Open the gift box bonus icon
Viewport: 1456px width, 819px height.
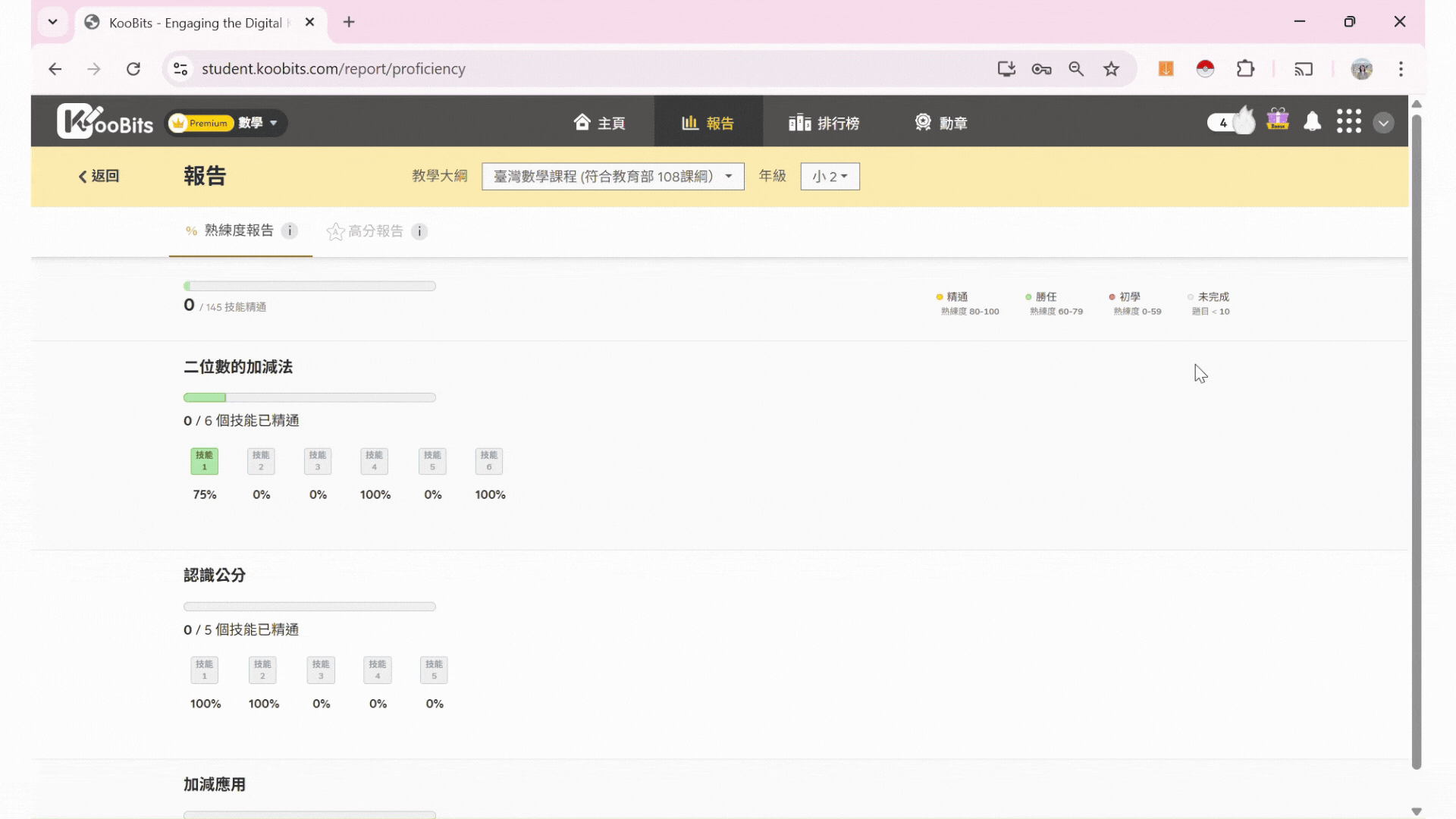(x=1278, y=120)
